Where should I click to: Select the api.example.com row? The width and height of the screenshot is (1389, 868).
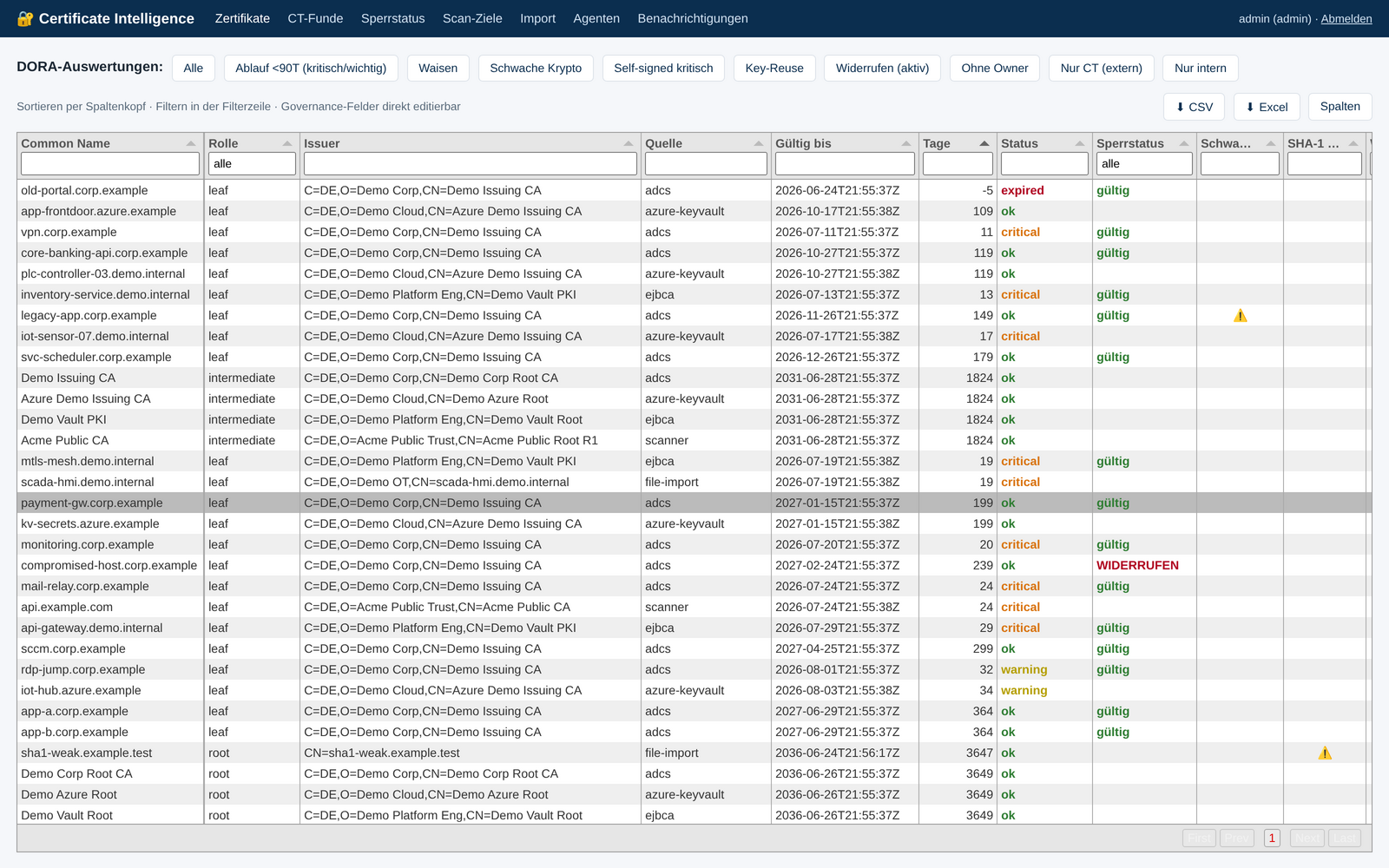point(693,607)
